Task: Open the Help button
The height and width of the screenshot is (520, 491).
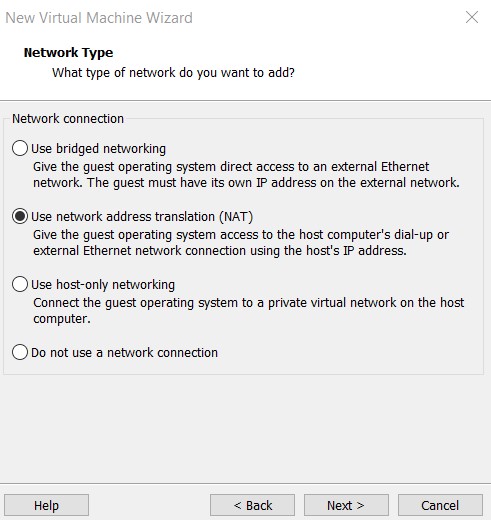Action: click(x=46, y=505)
